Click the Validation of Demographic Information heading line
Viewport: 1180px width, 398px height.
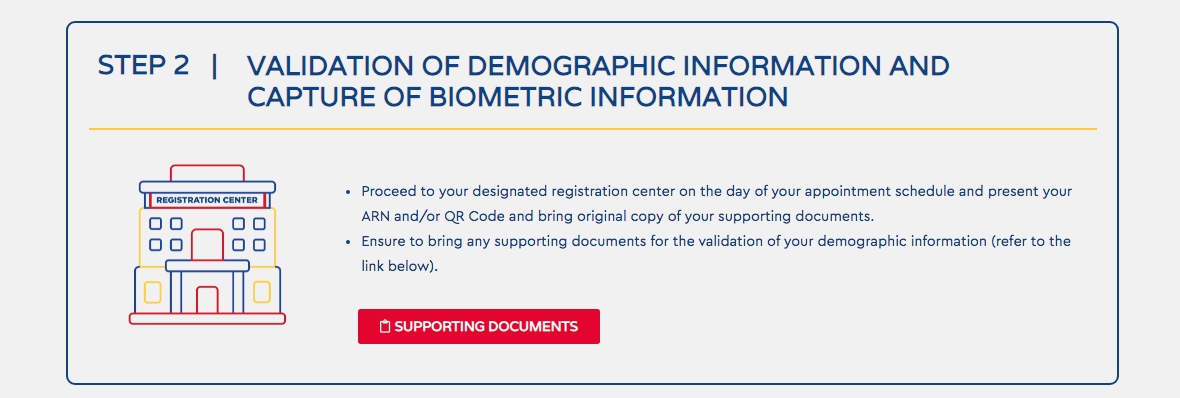(x=598, y=65)
